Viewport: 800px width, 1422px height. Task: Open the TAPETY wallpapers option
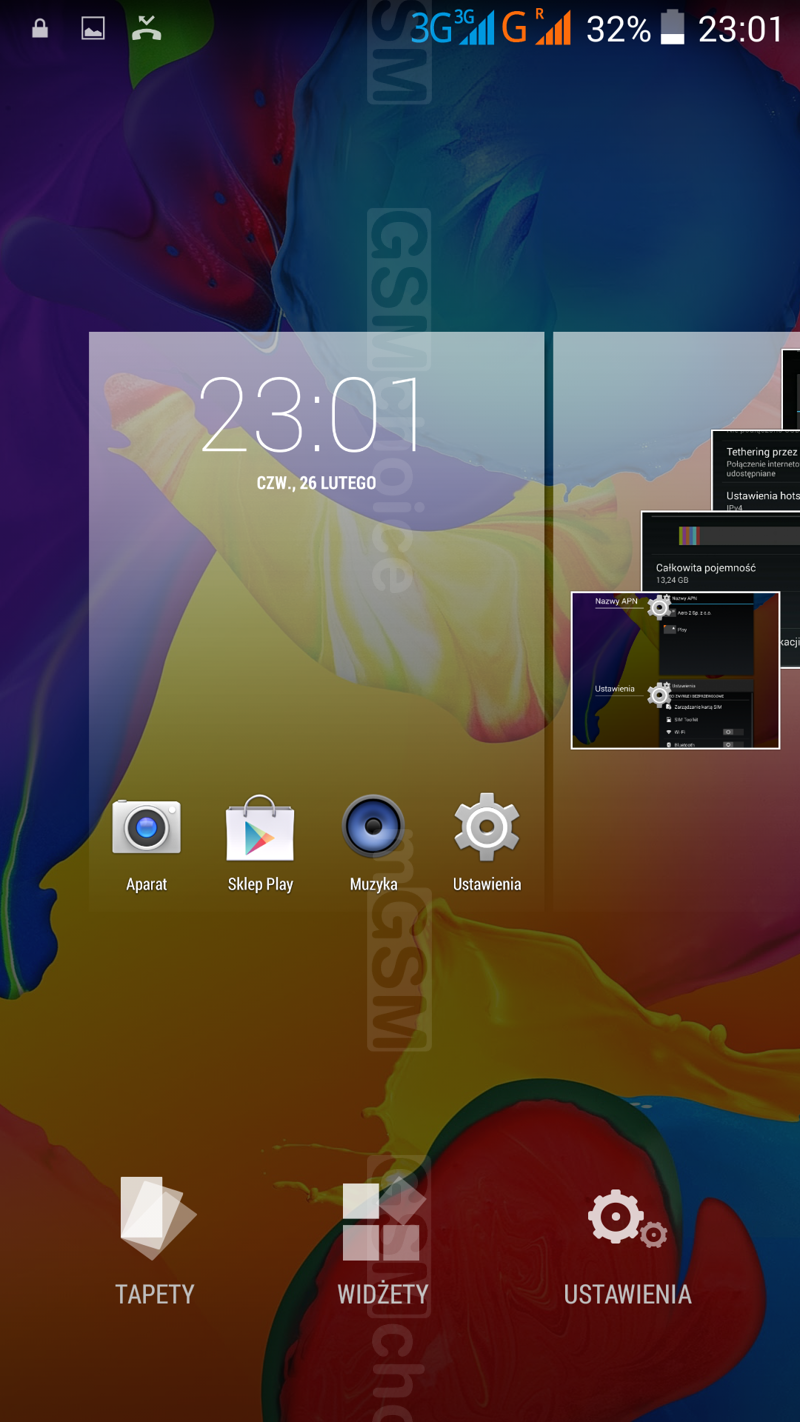[155, 1240]
